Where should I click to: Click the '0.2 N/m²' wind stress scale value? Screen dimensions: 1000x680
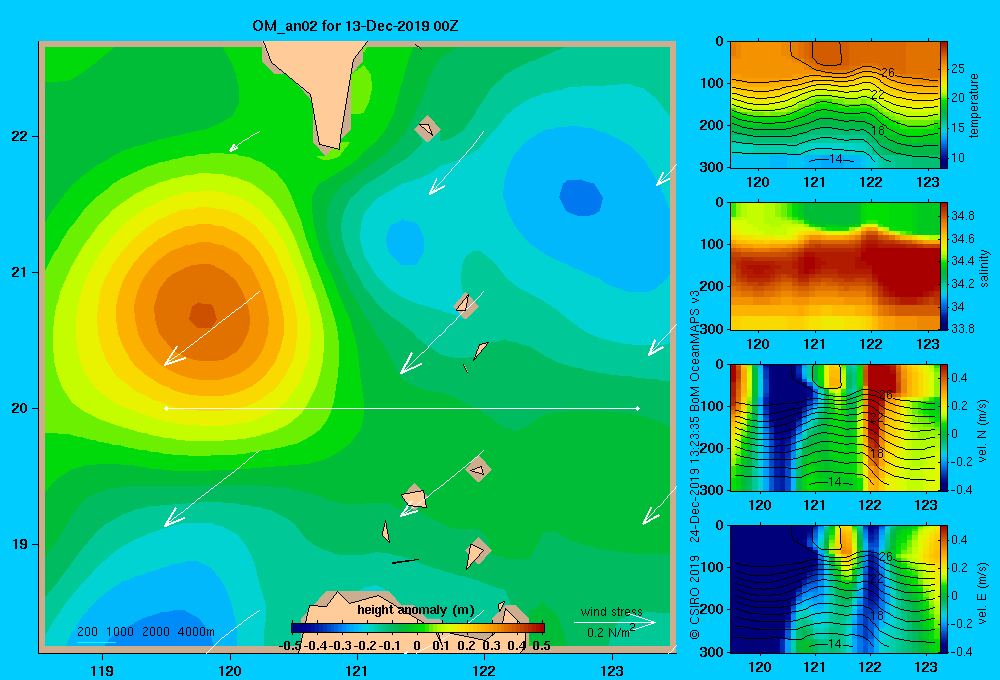click(611, 632)
